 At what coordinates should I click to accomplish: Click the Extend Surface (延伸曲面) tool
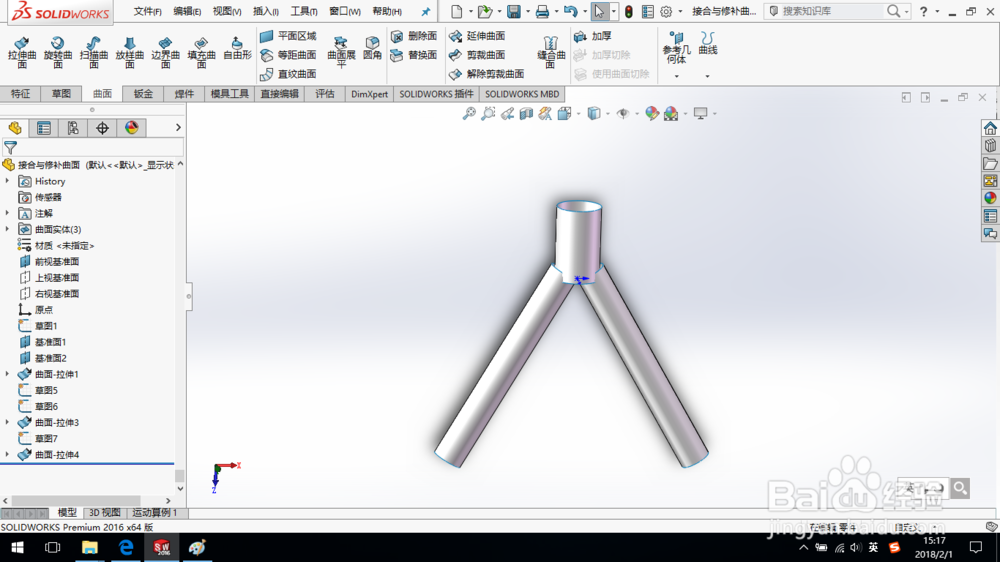click(x=477, y=36)
